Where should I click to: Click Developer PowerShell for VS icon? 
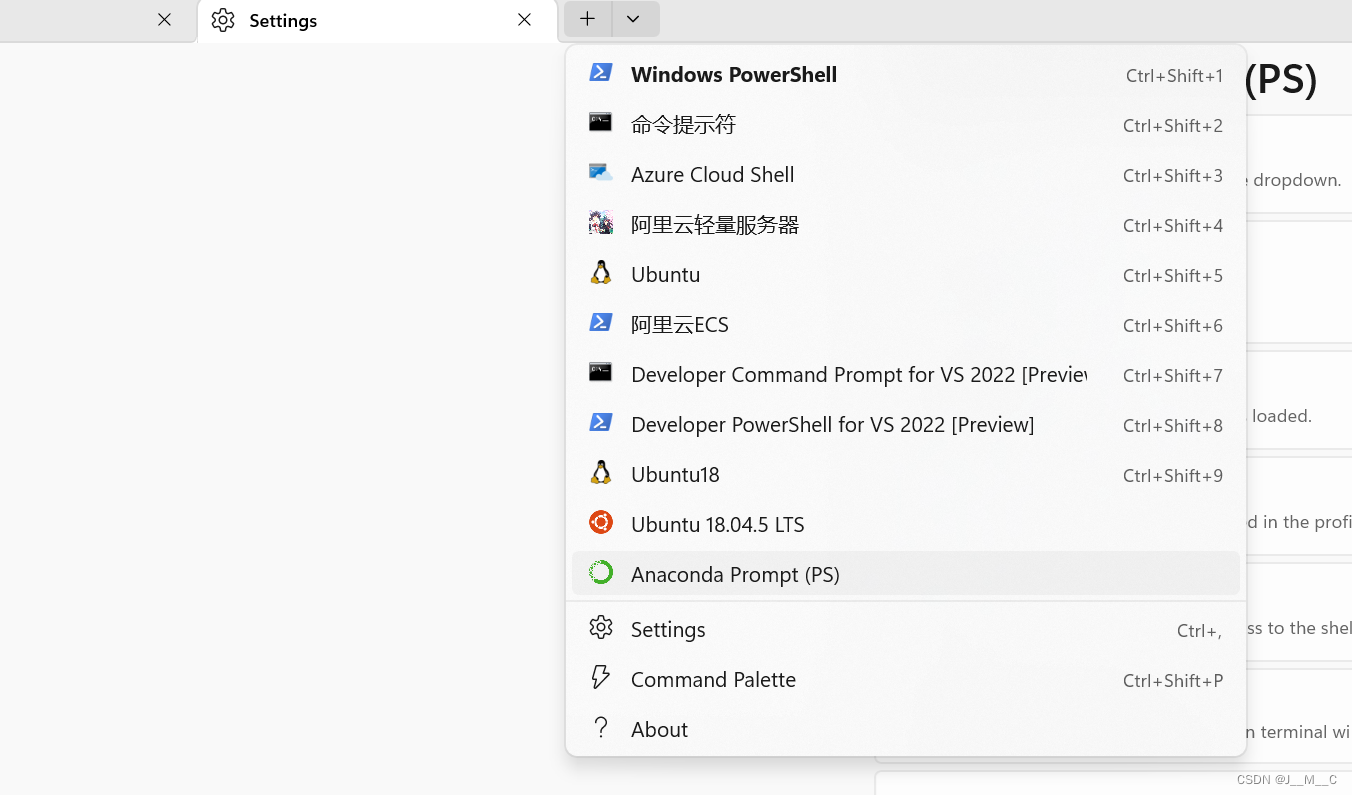600,422
